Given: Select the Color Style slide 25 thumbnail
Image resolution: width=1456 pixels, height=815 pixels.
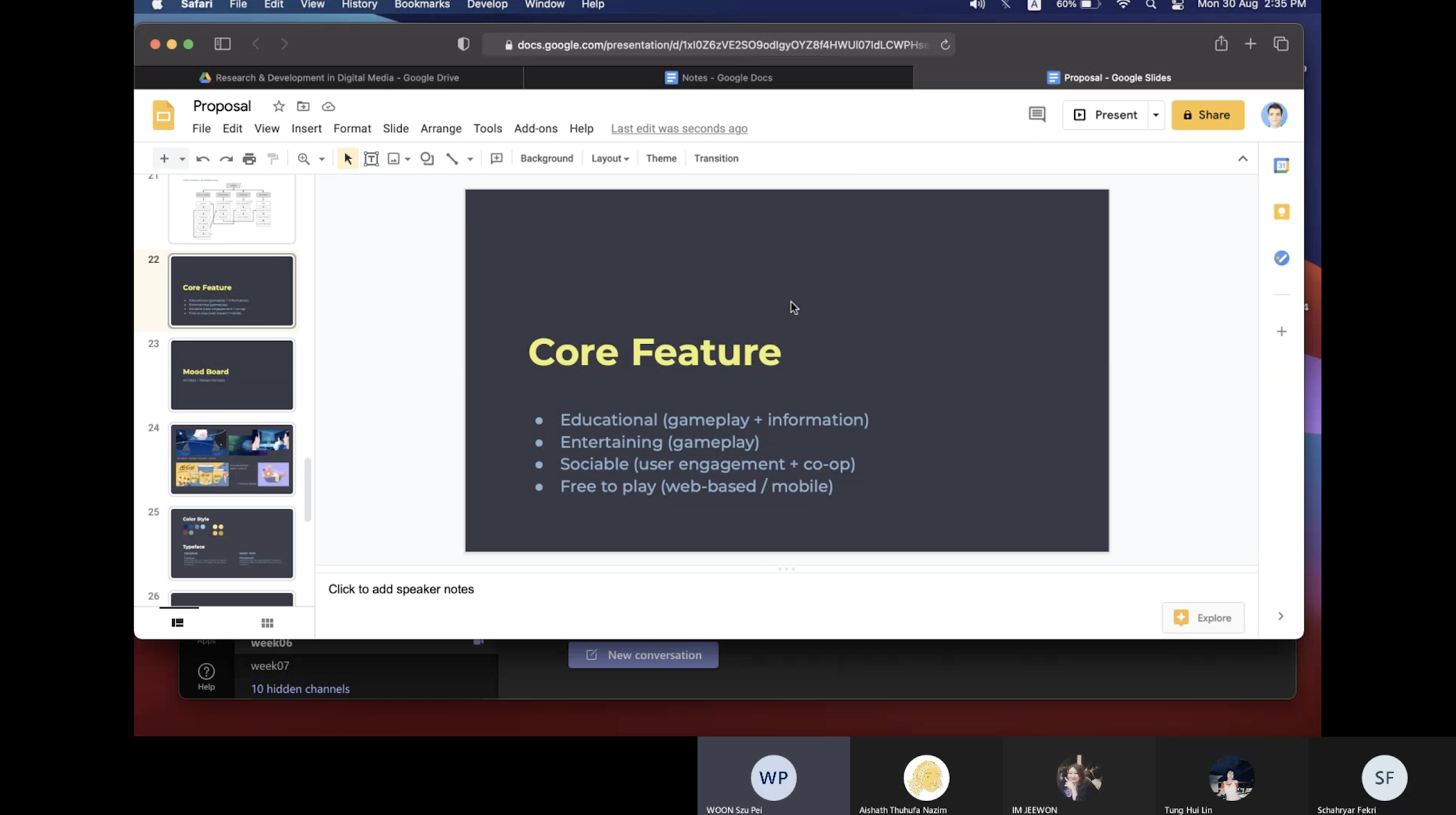Looking at the screenshot, I should (232, 544).
